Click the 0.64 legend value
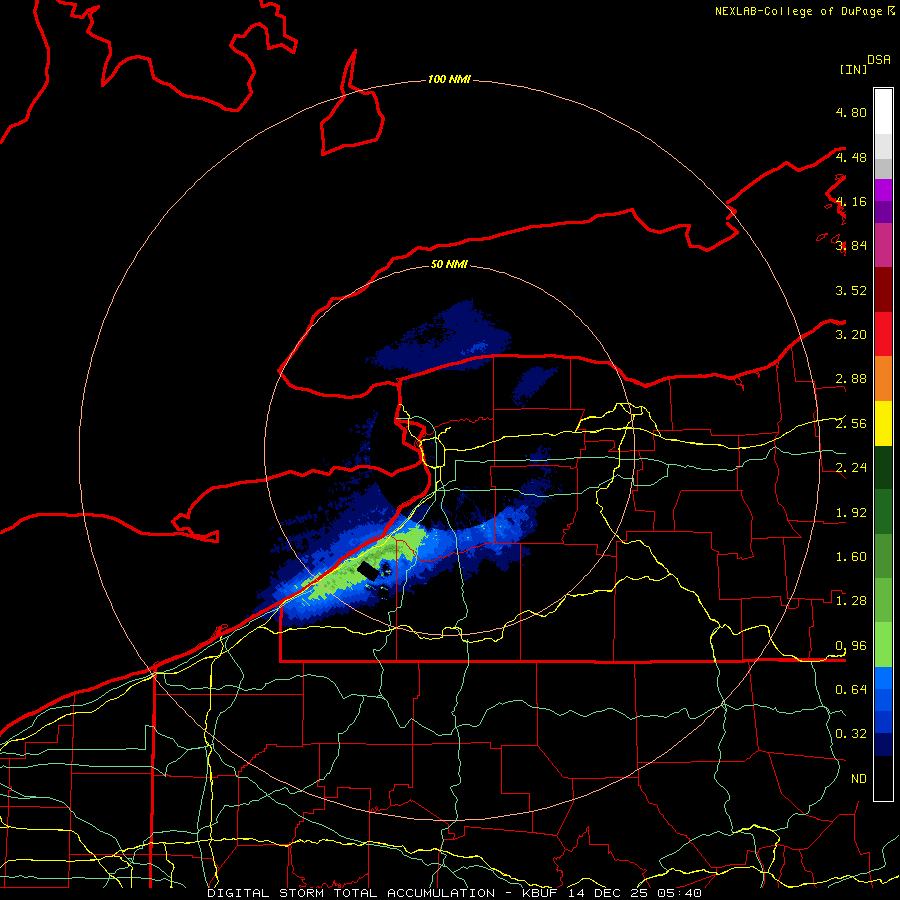 pyautogui.click(x=851, y=690)
